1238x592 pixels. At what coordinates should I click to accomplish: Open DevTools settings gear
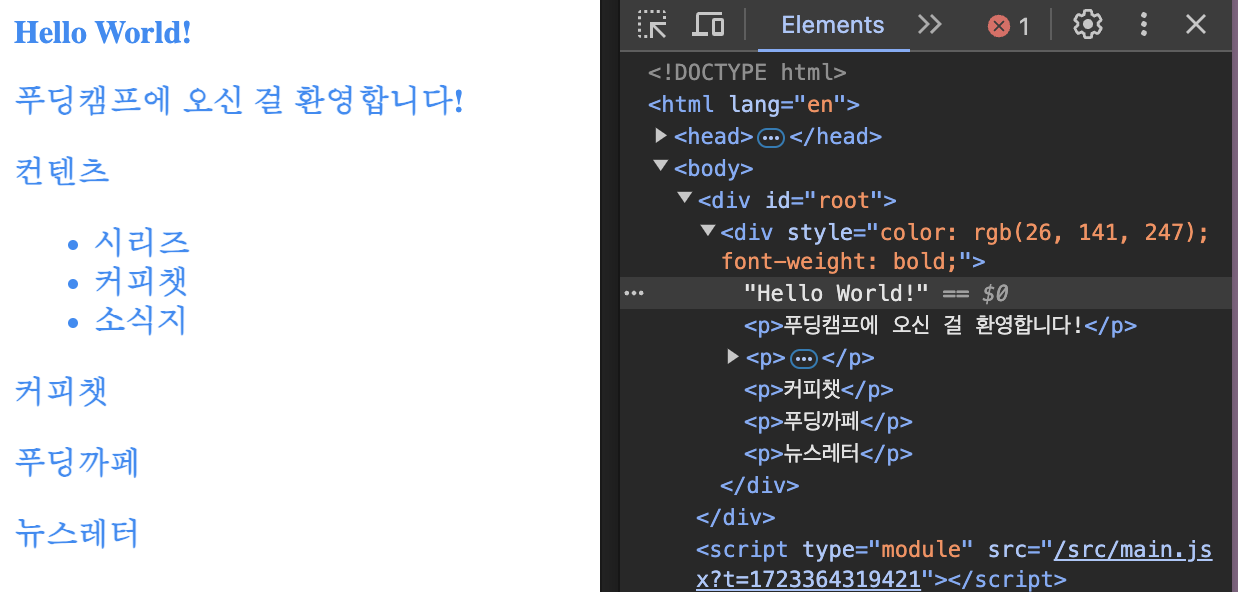point(1087,25)
